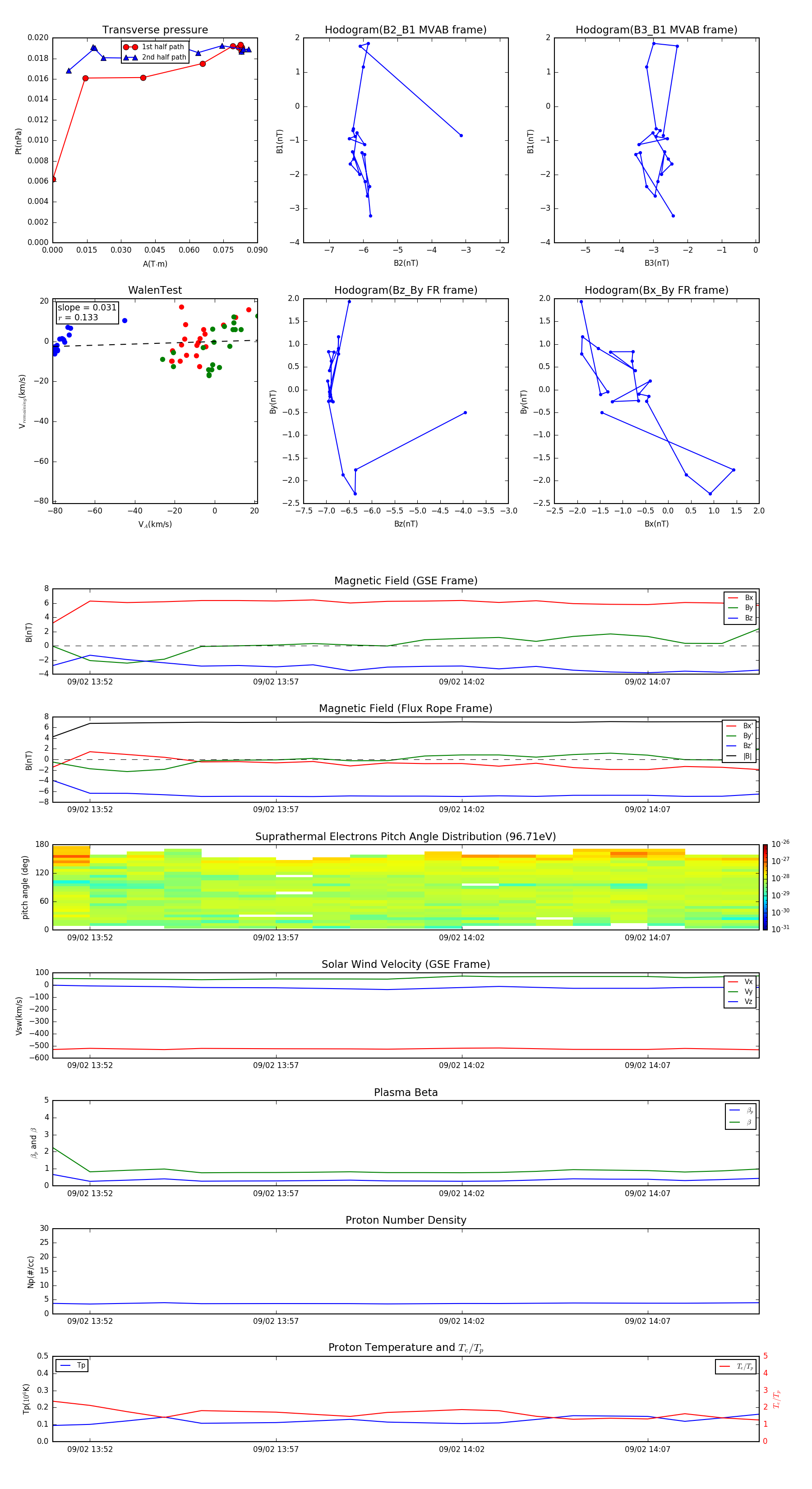Click the 'VA(km/s)' x-axis label
812x1489 pixels.
155,524
